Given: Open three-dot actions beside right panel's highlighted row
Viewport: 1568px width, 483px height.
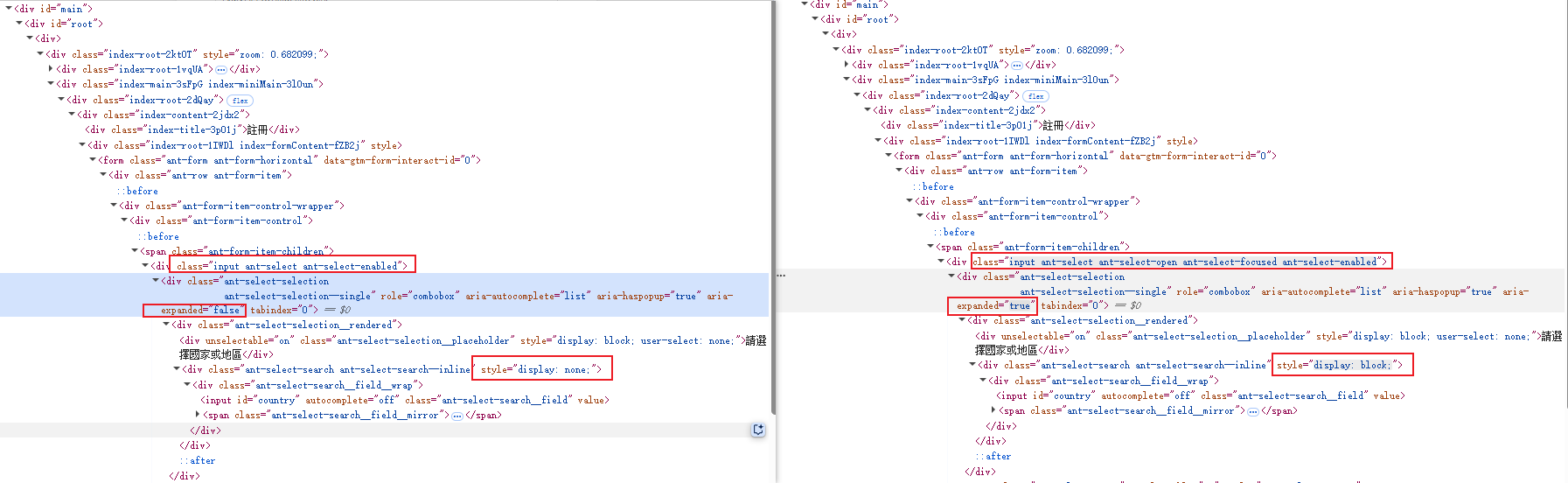Looking at the screenshot, I should (781, 276).
